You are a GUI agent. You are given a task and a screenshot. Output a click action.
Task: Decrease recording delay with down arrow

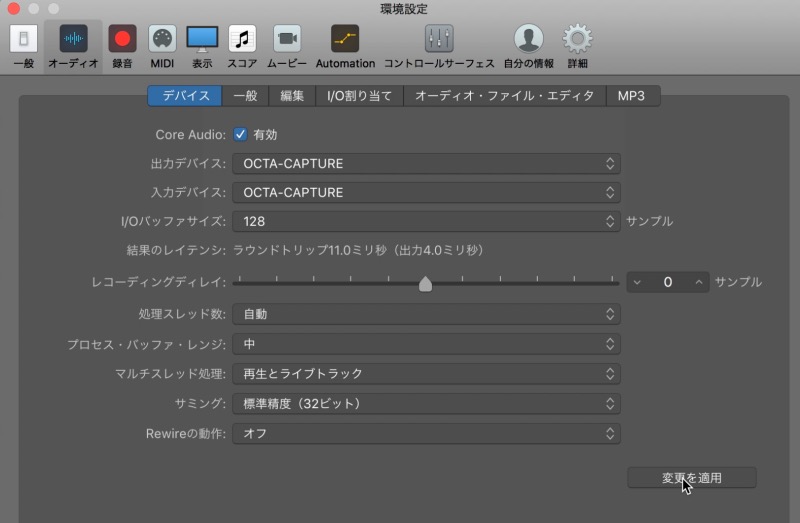[637, 282]
